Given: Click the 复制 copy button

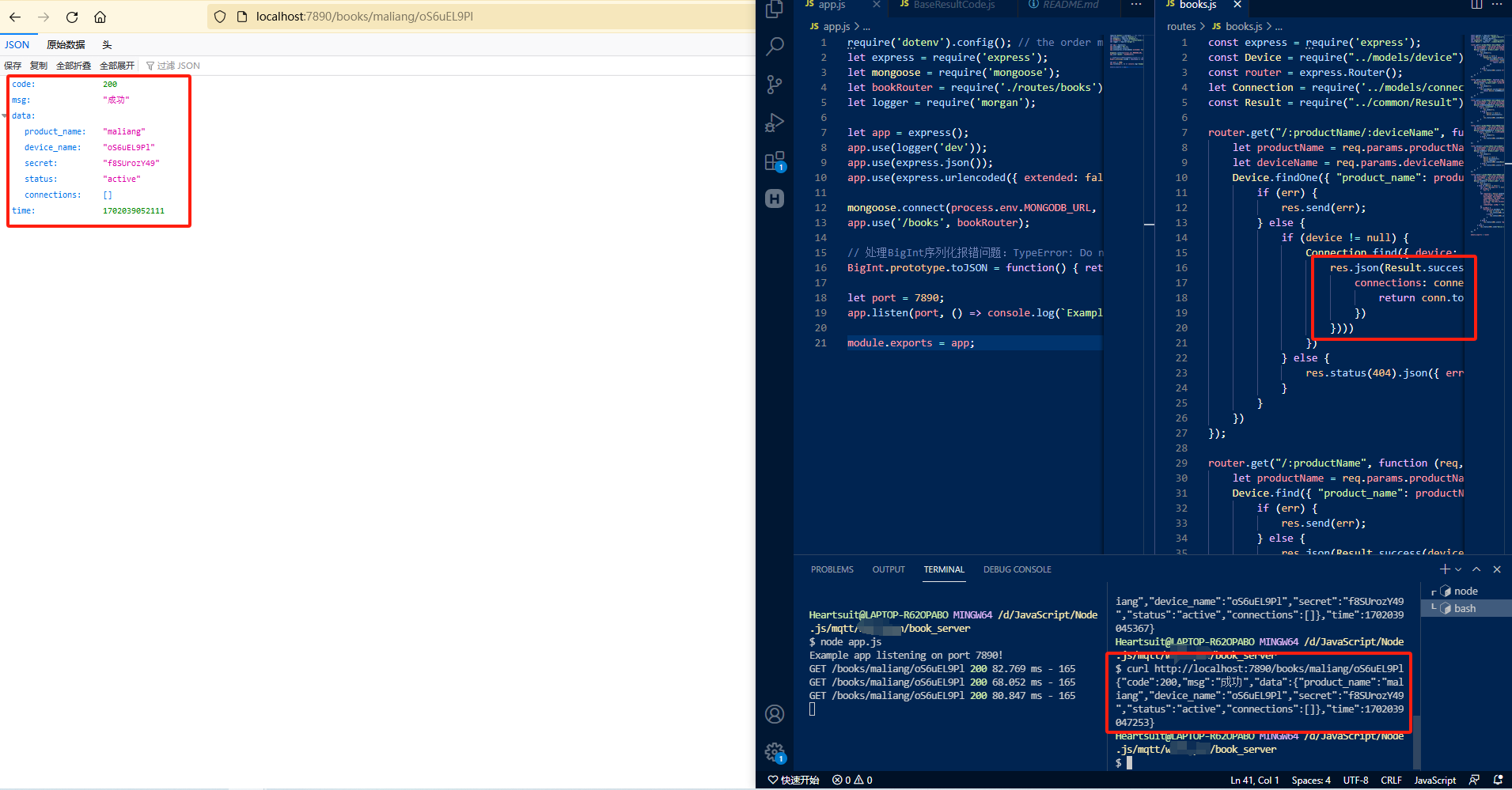Looking at the screenshot, I should click(x=39, y=66).
